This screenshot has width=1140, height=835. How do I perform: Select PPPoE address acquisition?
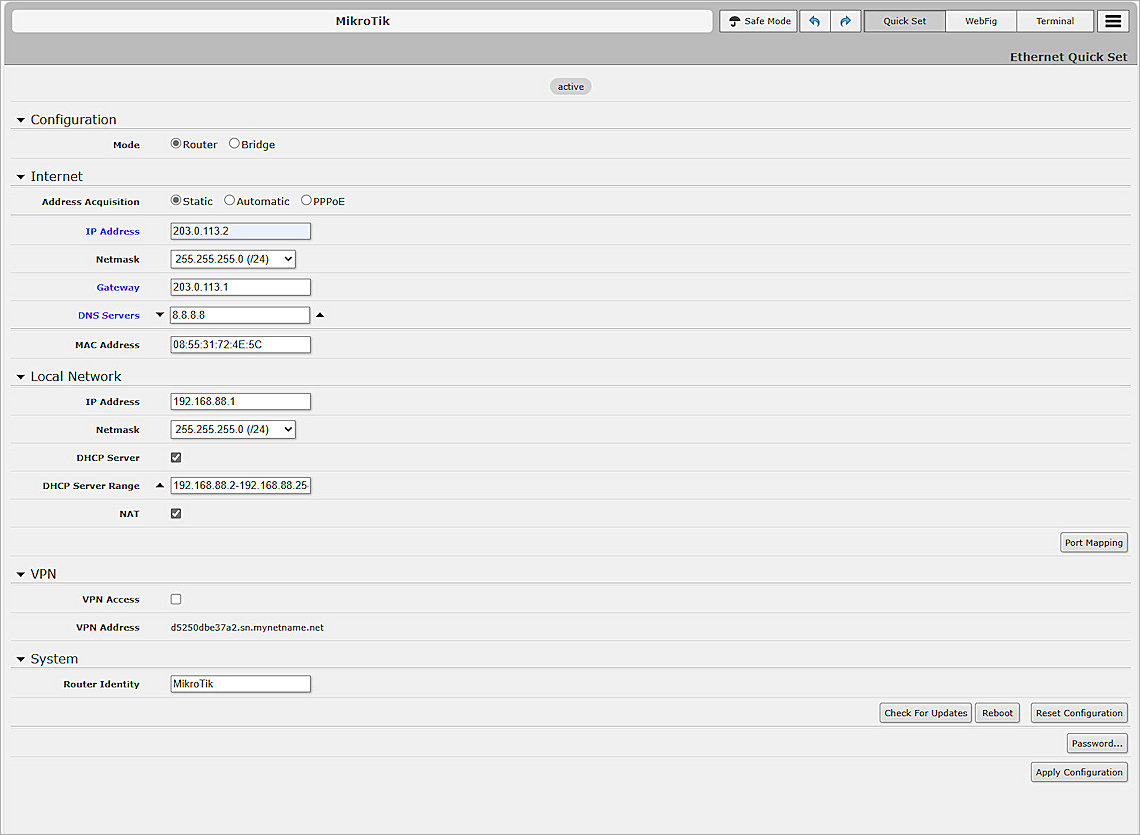[x=305, y=200]
